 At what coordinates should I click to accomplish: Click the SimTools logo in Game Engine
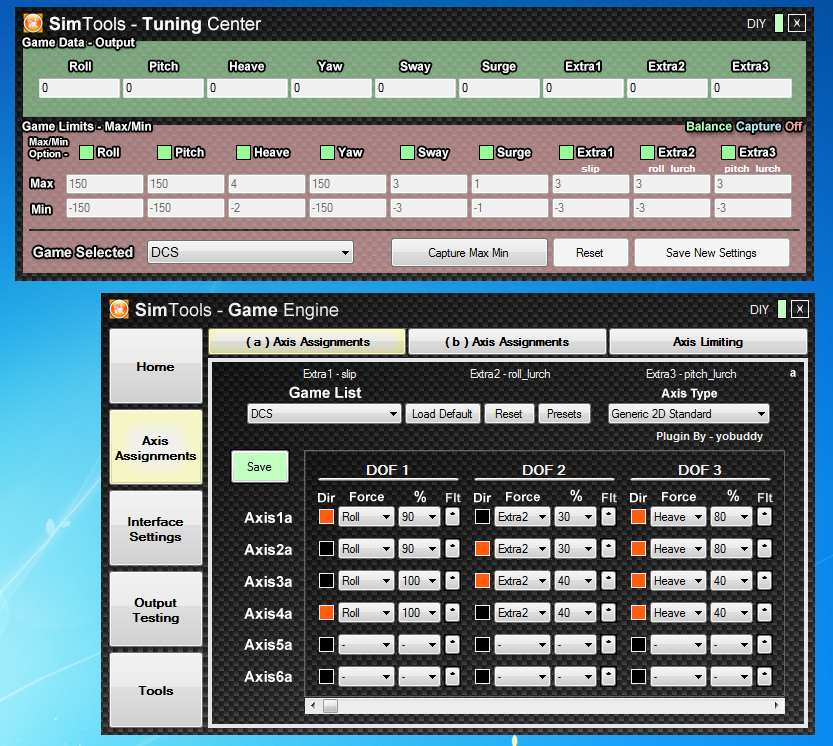pyautogui.click(x=120, y=310)
